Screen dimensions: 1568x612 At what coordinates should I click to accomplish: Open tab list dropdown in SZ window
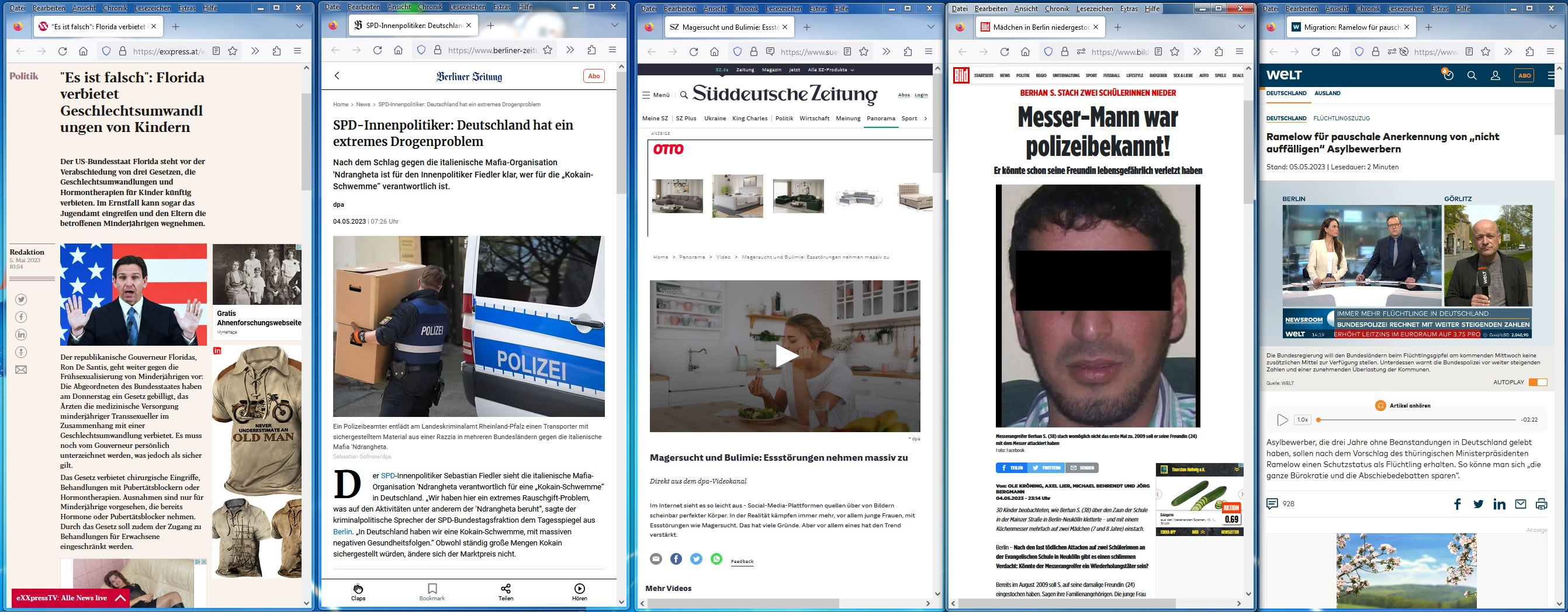931,27
